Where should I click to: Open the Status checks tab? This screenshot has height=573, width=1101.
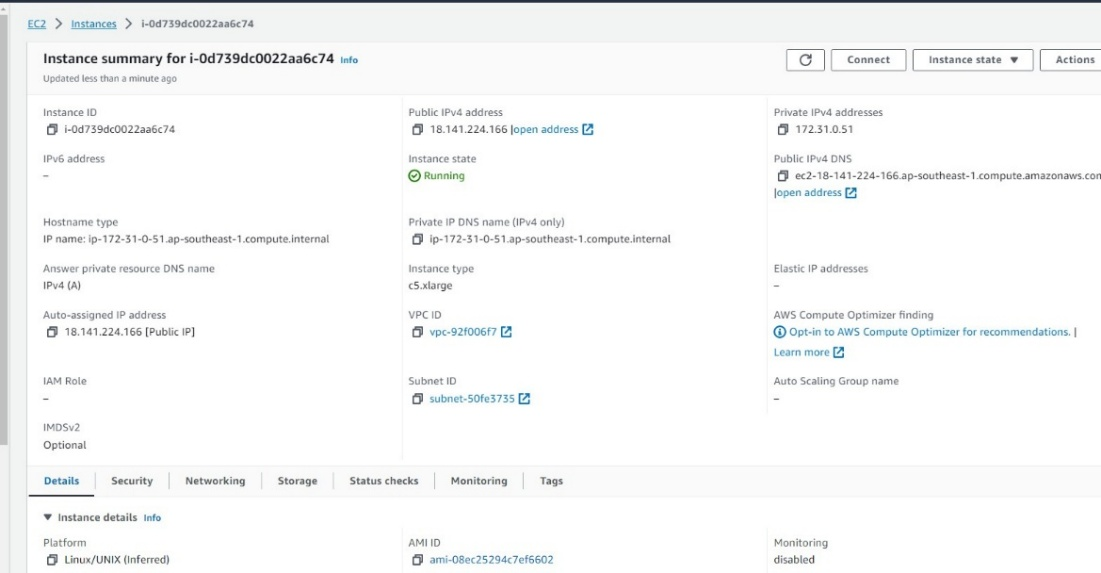[383, 481]
